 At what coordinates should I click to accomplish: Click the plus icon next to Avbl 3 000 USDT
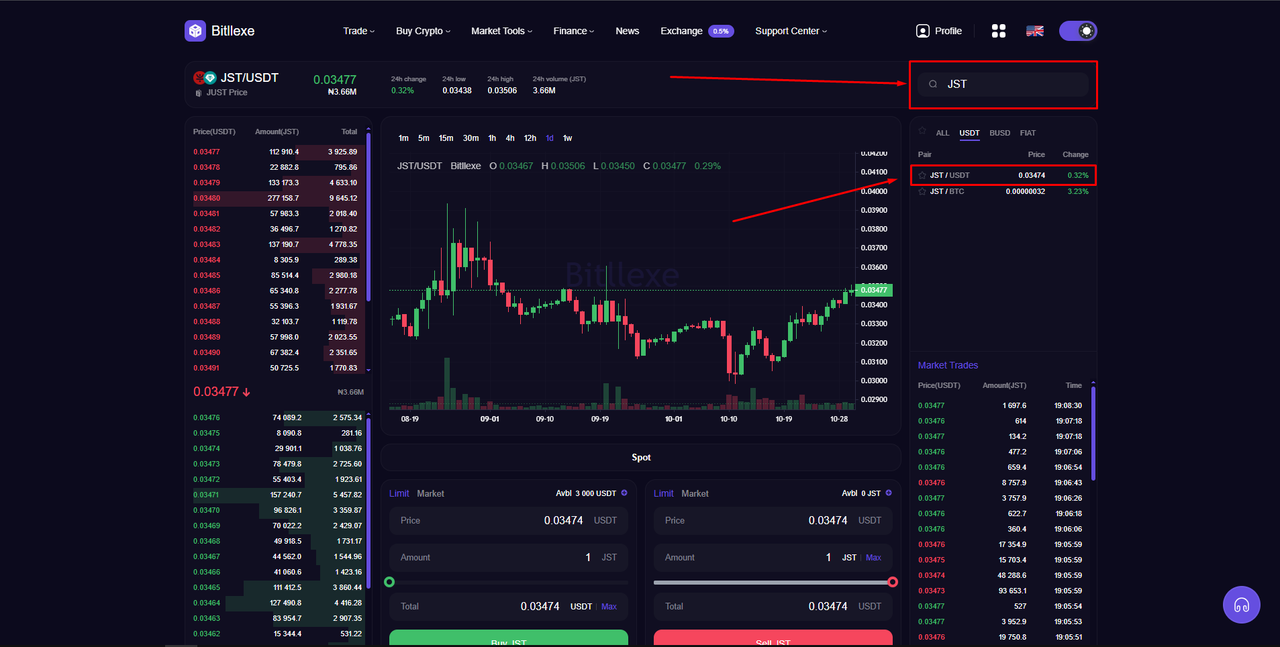(624, 493)
